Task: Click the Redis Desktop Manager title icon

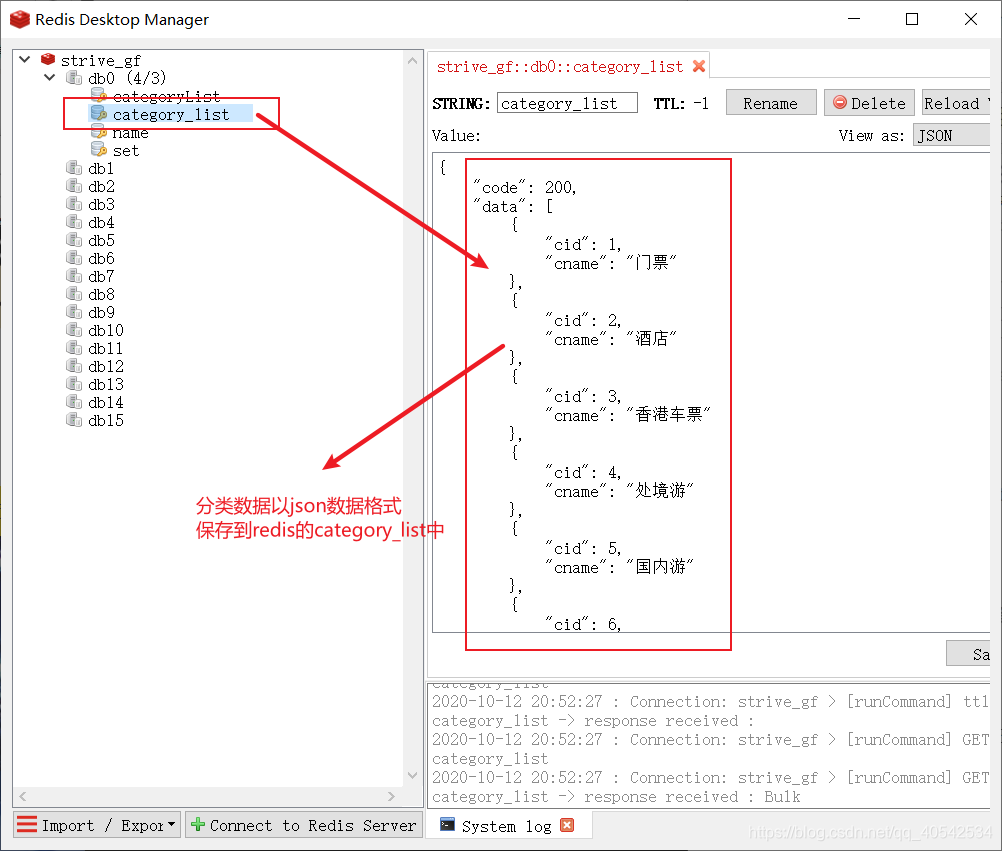Action: coord(20,19)
